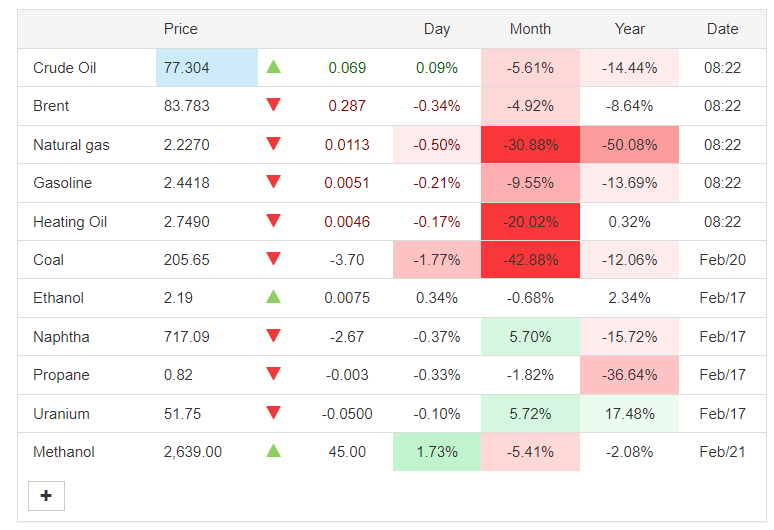This screenshot has width=774, height=530.
Task: Open the Naphtha commodity link
Action: coord(61,337)
